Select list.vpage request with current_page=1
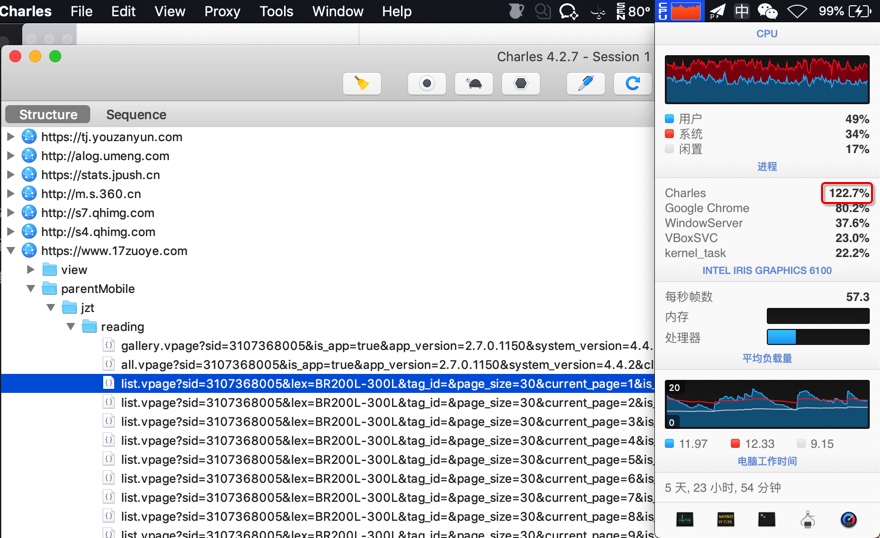 [327, 384]
